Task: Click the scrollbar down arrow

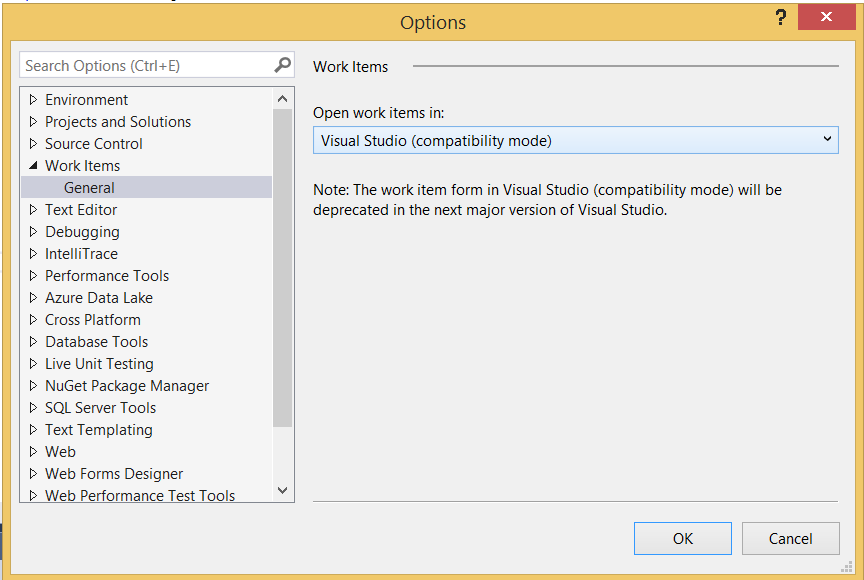Action: click(282, 491)
